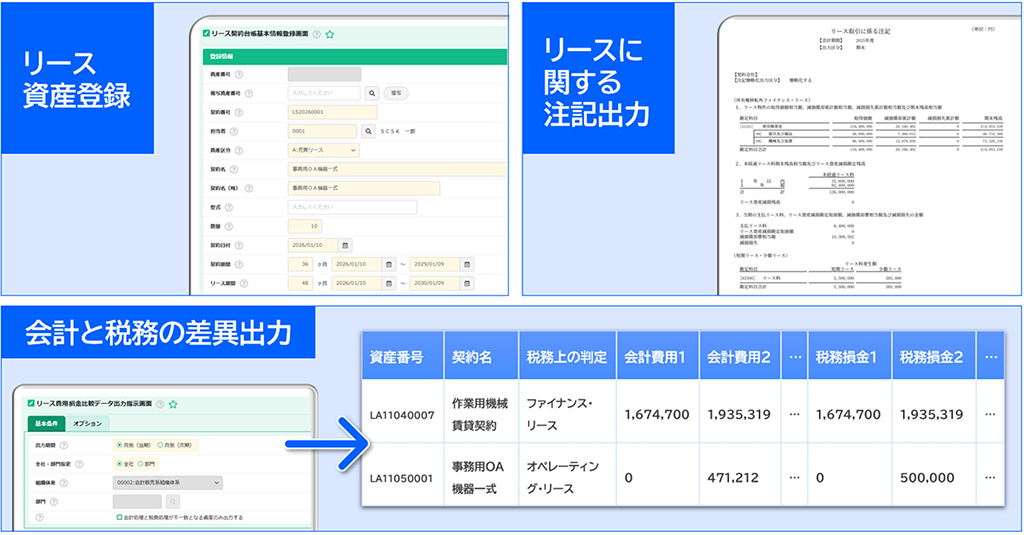Enable 会計処理と税務処理が不一致 checkbox

click(x=119, y=518)
